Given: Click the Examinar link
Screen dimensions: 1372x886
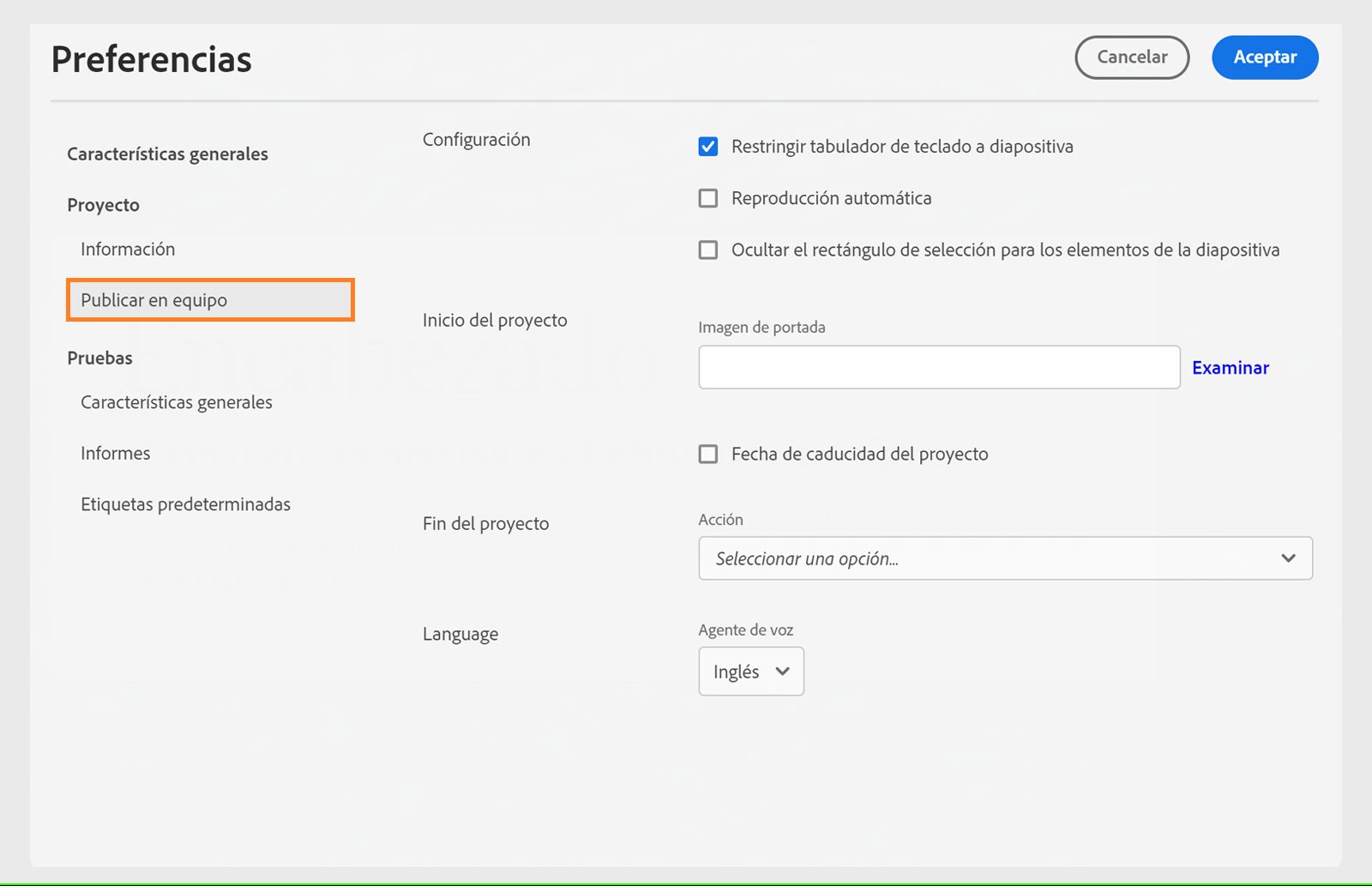Looking at the screenshot, I should click(1230, 368).
